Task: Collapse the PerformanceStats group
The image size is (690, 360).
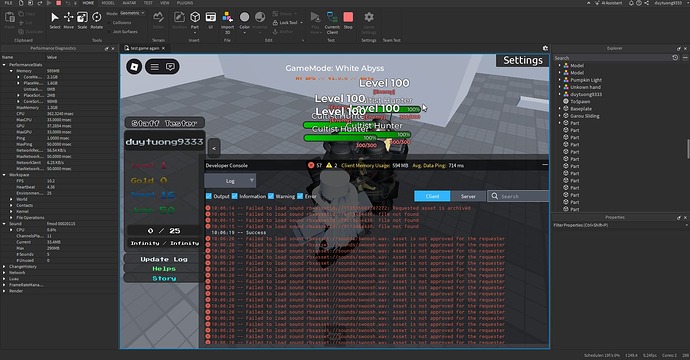Action: 4,65
